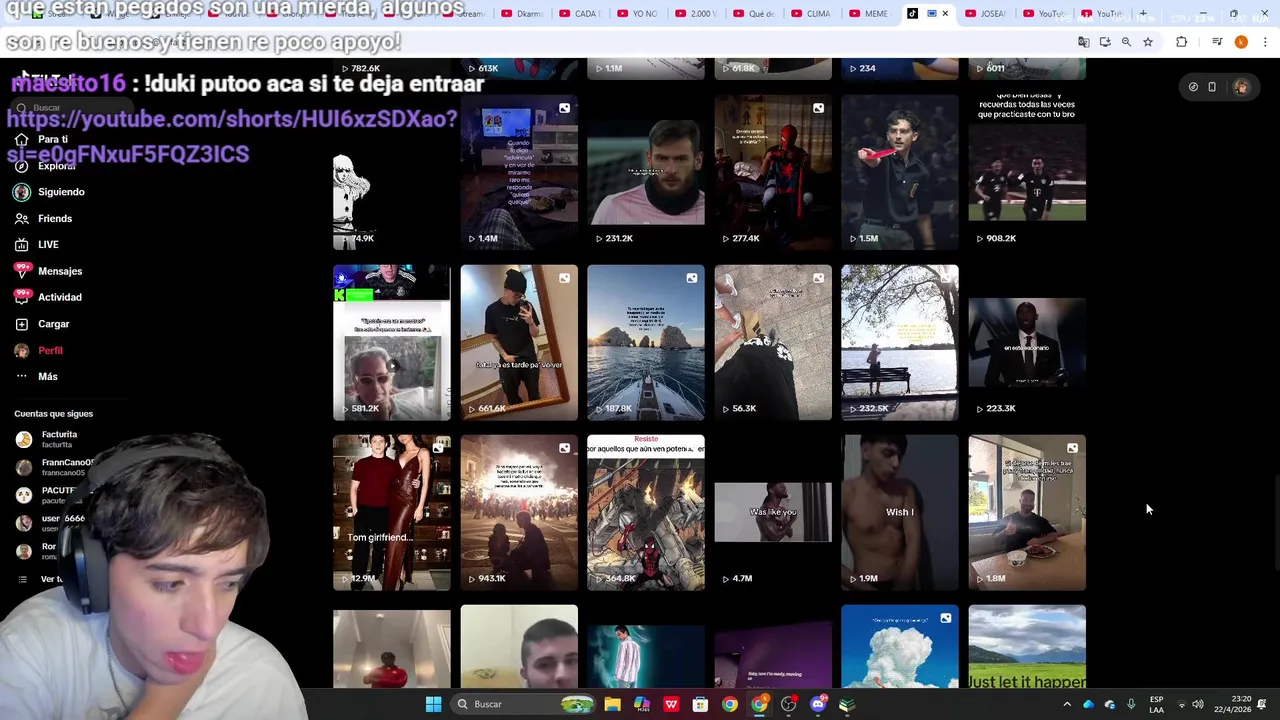Open Actividad notifications
1280x720 pixels.
[x=48, y=297]
